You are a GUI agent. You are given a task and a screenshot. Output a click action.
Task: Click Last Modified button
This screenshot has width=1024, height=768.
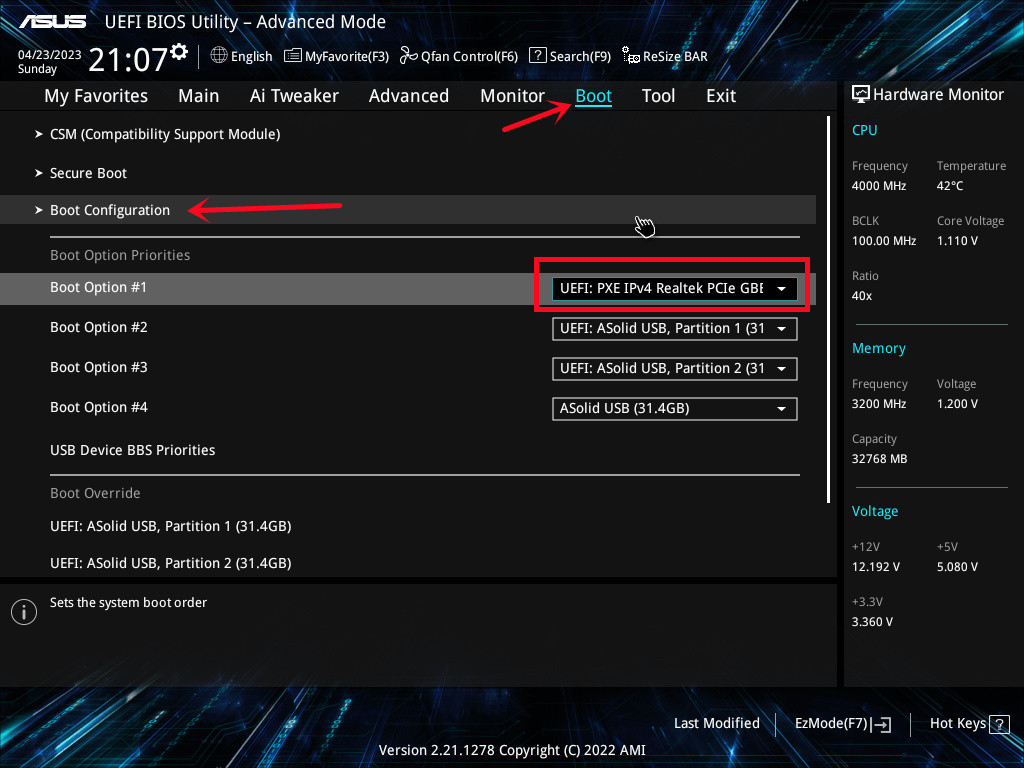(x=716, y=723)
